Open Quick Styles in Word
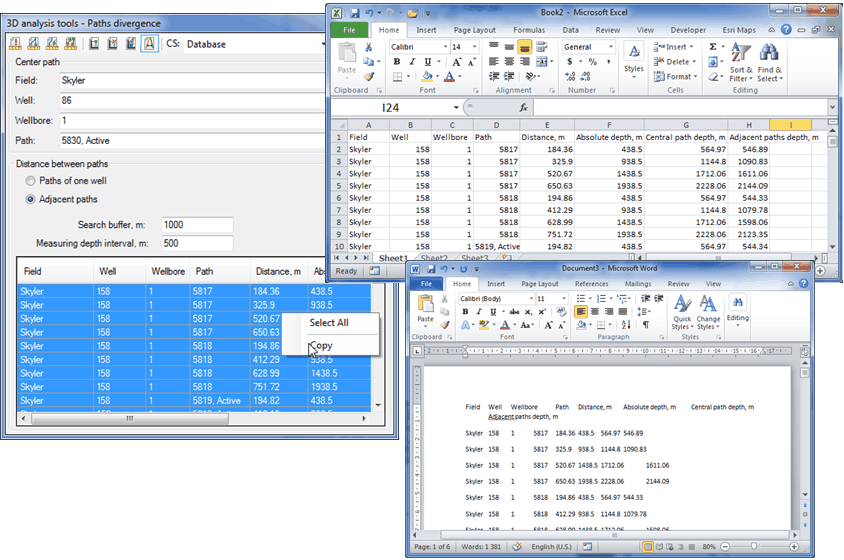Image resolution: width=844 pixels, height=560 pixels. (x=681, y=312)
